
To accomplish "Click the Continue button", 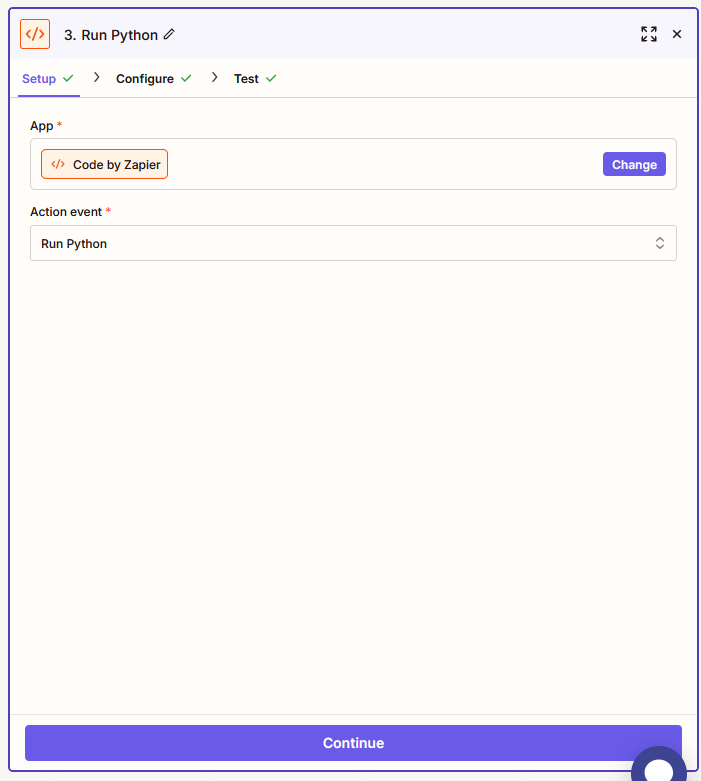I will [x=353, y=743].
